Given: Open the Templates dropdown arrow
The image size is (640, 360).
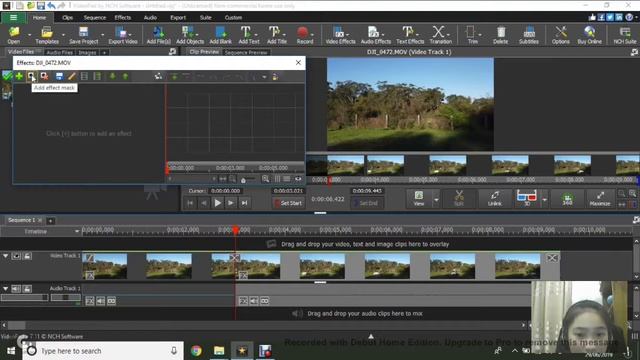Looking at the screenshot, I should click(63, 35).
